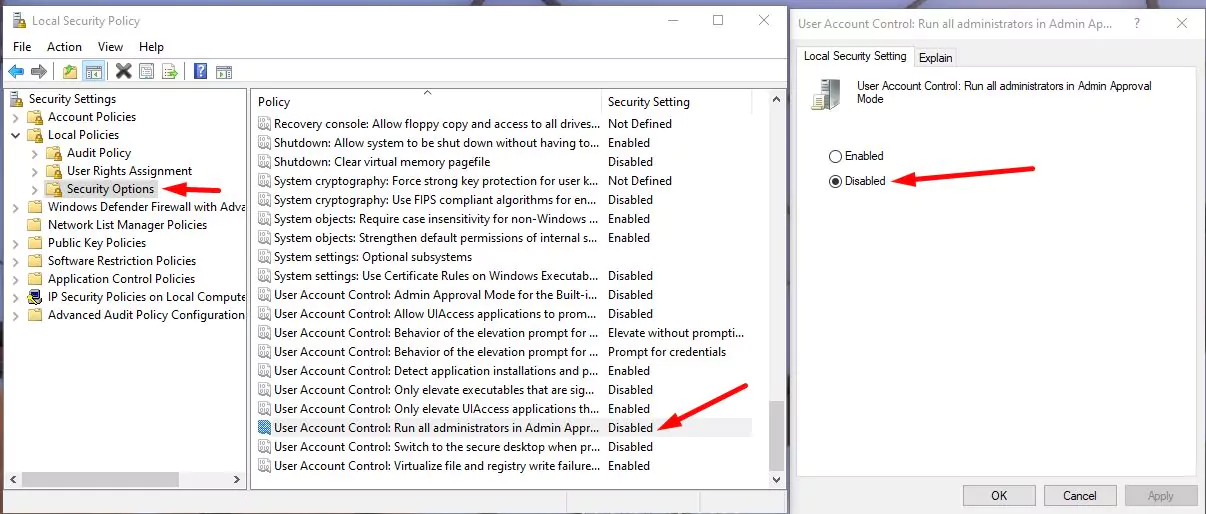Expand the Windows Defender Firewall node

pyautogui.click(x=15, y=207)
